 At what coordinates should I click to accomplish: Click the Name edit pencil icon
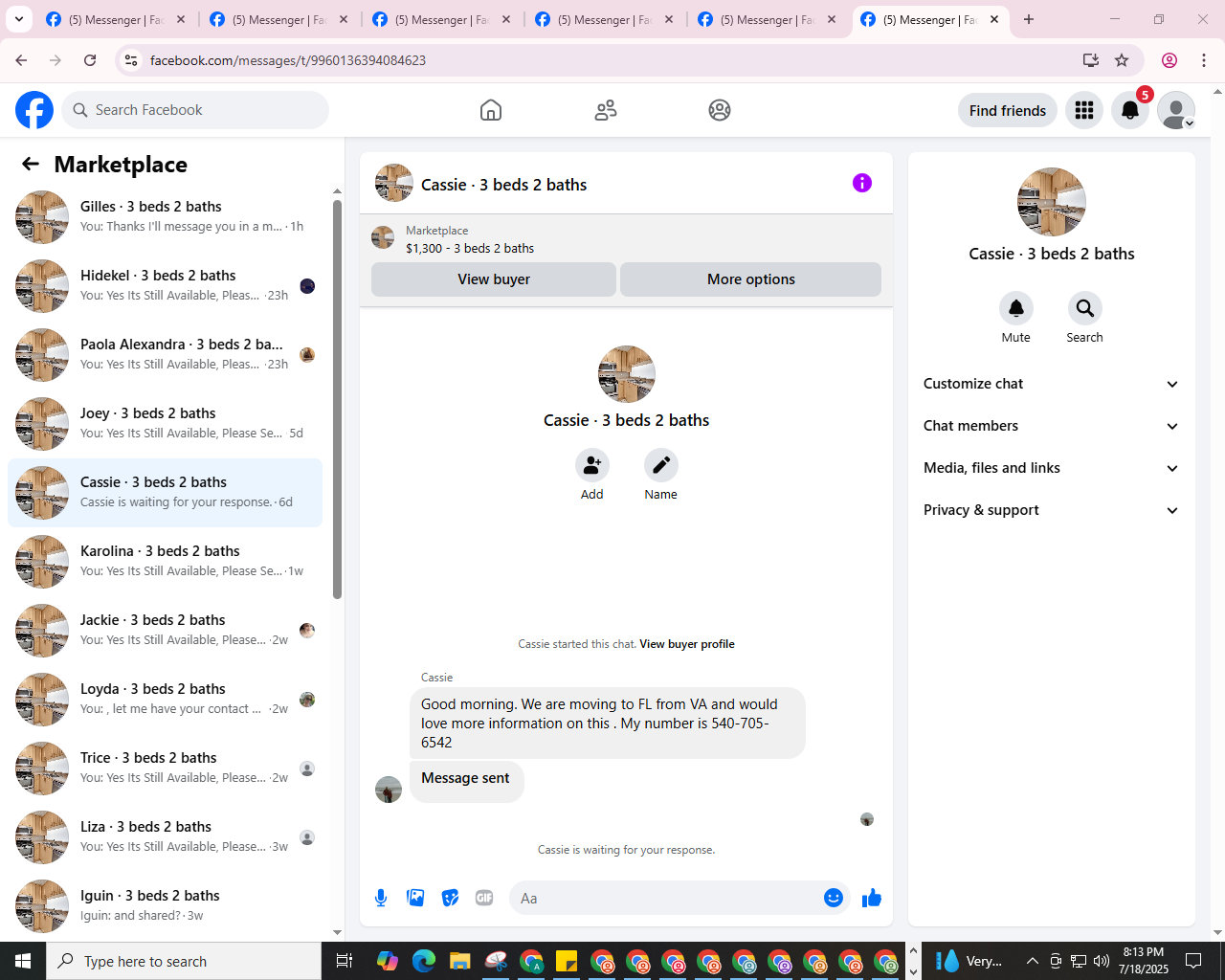click(x=660, y=465)
